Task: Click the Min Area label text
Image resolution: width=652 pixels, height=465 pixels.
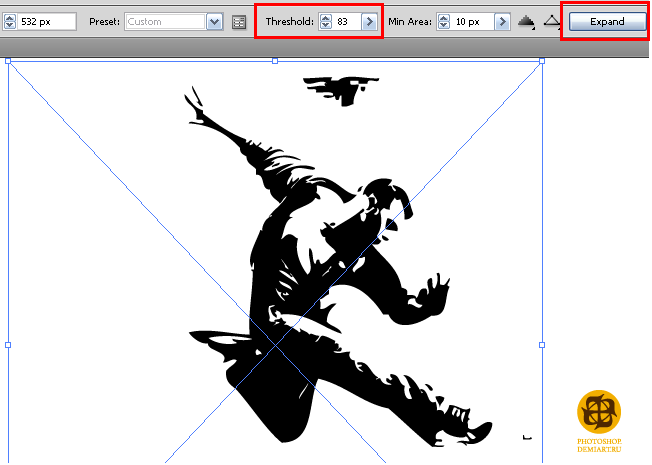Action: point(410,22)
